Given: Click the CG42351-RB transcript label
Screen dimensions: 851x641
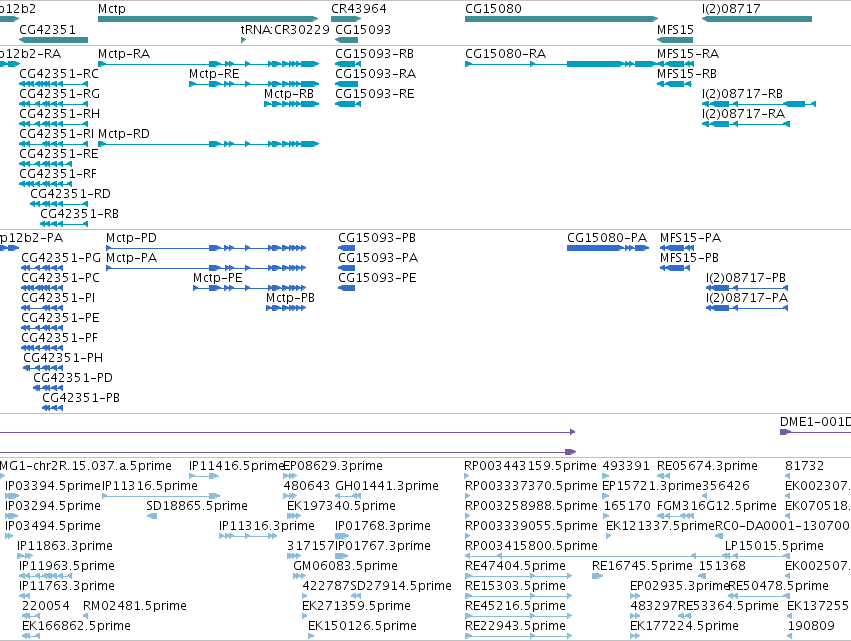Looking at the screenshot, I should (x=80, y=214).
